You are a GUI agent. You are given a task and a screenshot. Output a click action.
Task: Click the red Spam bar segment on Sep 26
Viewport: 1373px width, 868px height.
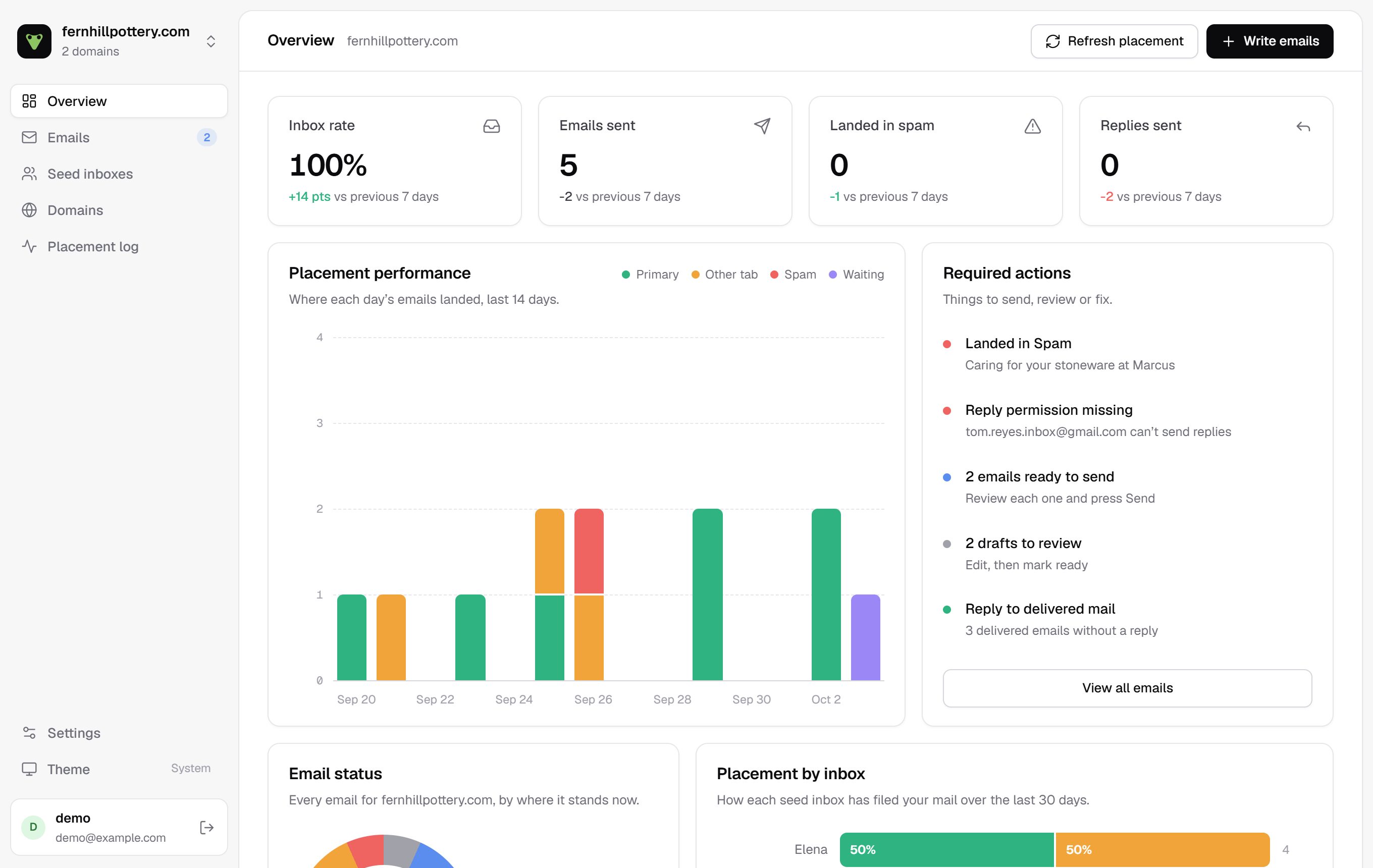pos(589,551)
